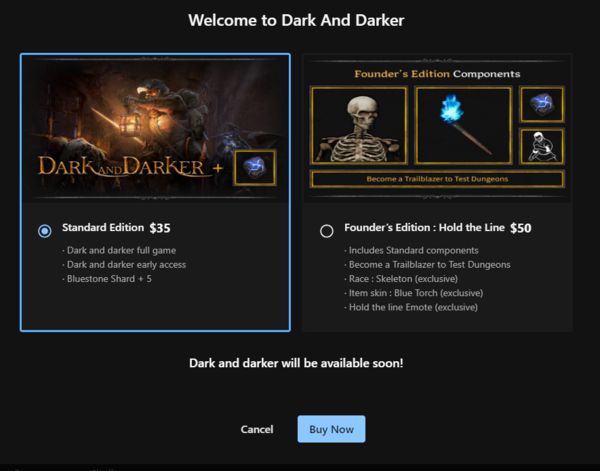600x471 pixels.
Task: Click the Bluestone Shard icon on Standard banner
Action: (255, 168)
